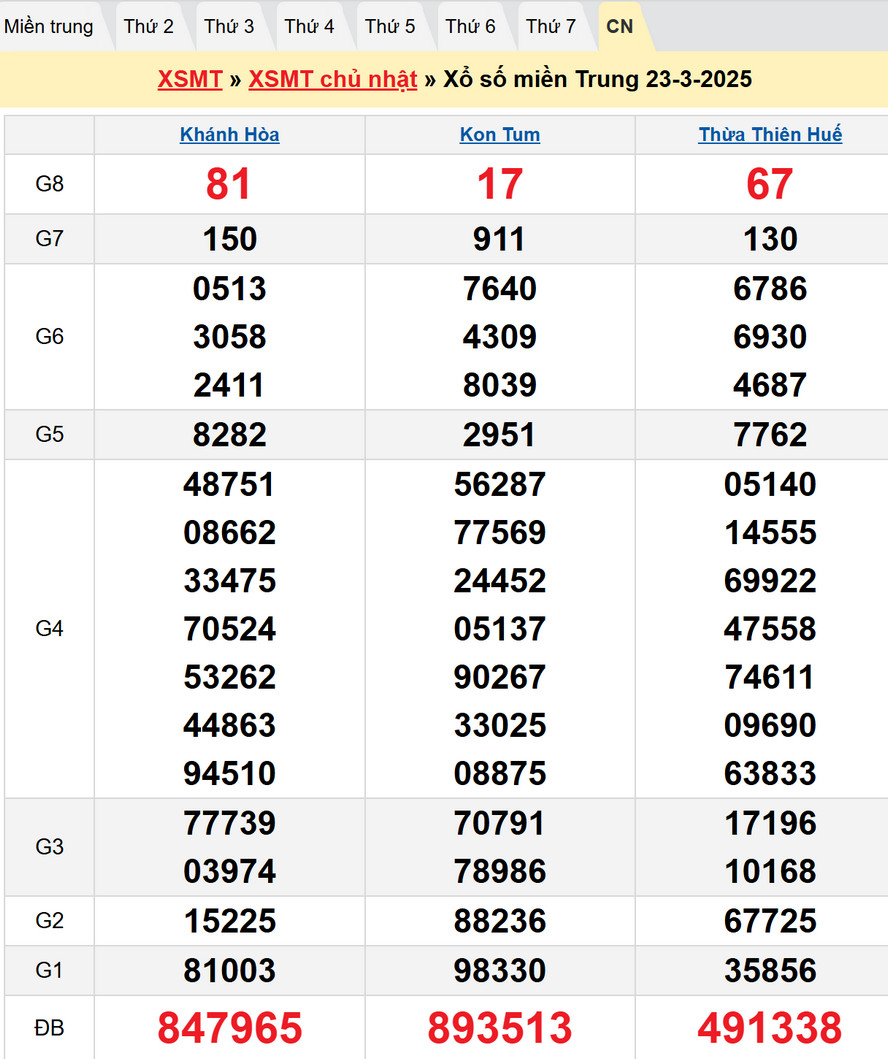The width and height of the screenshot is (888, 1059).
Task: Click the active CN tab
Action: (620, 27)
